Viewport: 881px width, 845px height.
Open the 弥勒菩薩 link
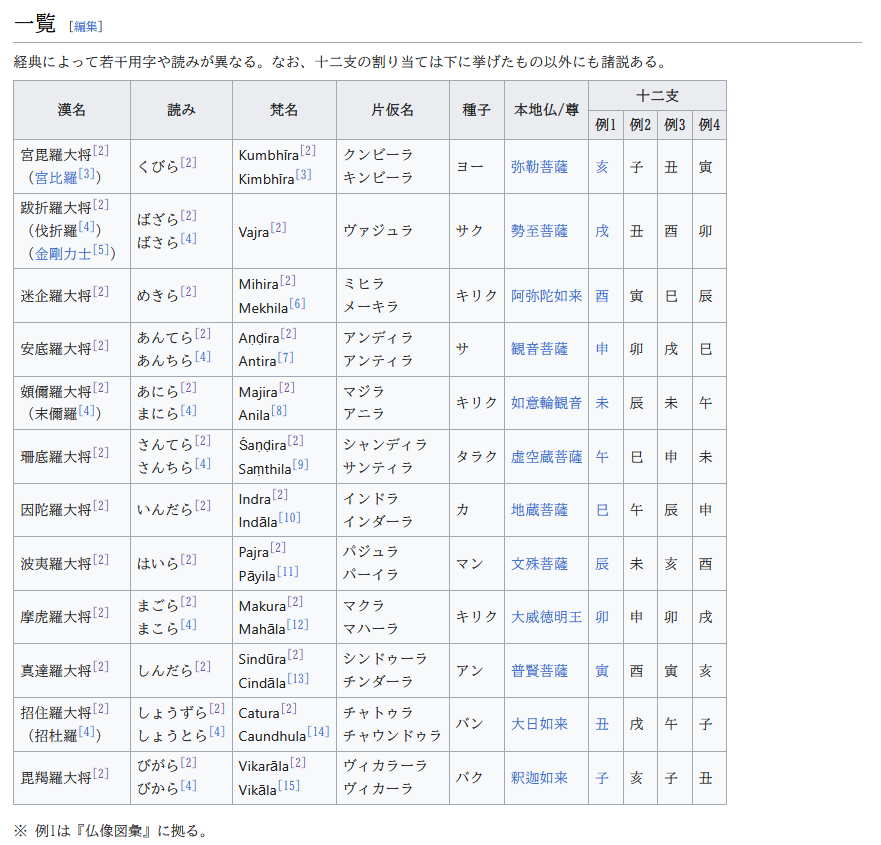[539, 167]
